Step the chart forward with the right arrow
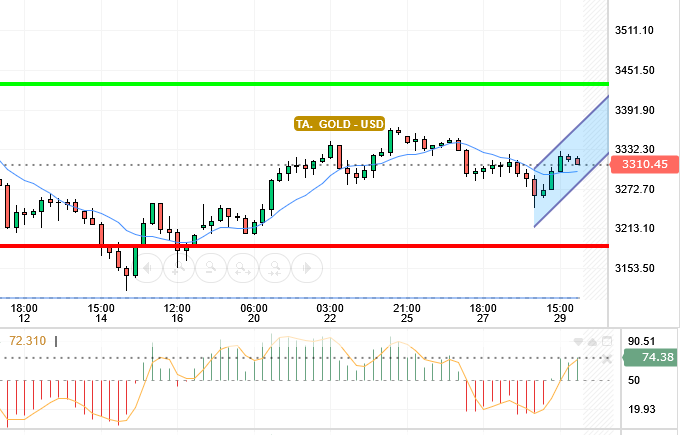Viewport: 684px width, 435px height. [307, 267]
